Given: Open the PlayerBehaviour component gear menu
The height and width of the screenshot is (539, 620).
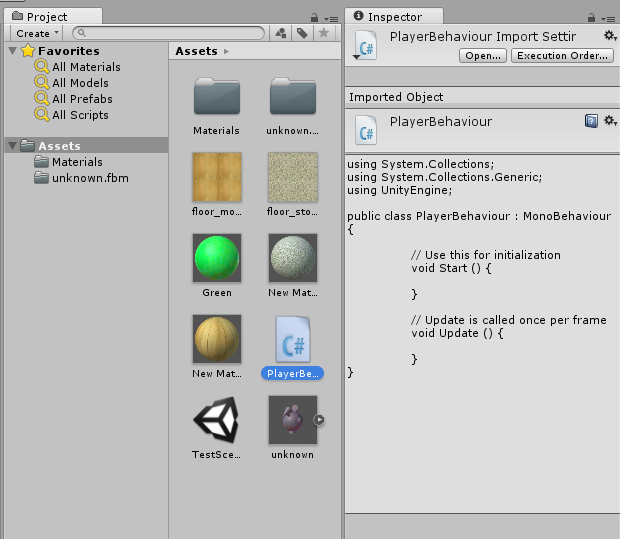Looking at the screenshot, I should (610, 121).
